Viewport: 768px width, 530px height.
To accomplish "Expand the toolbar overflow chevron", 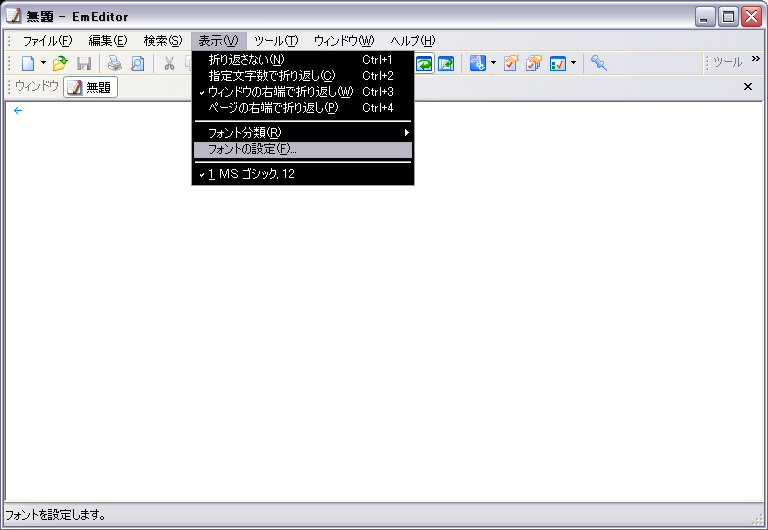I will pos(756,59).
